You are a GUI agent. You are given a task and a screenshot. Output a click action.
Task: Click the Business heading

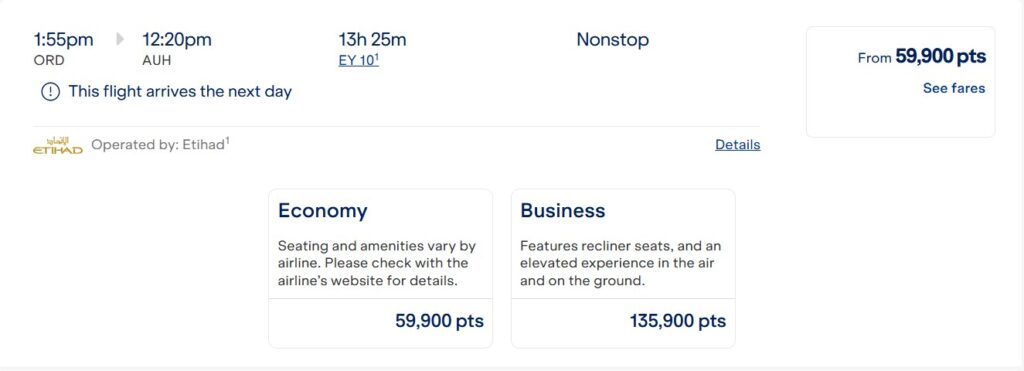click(563, 211)
